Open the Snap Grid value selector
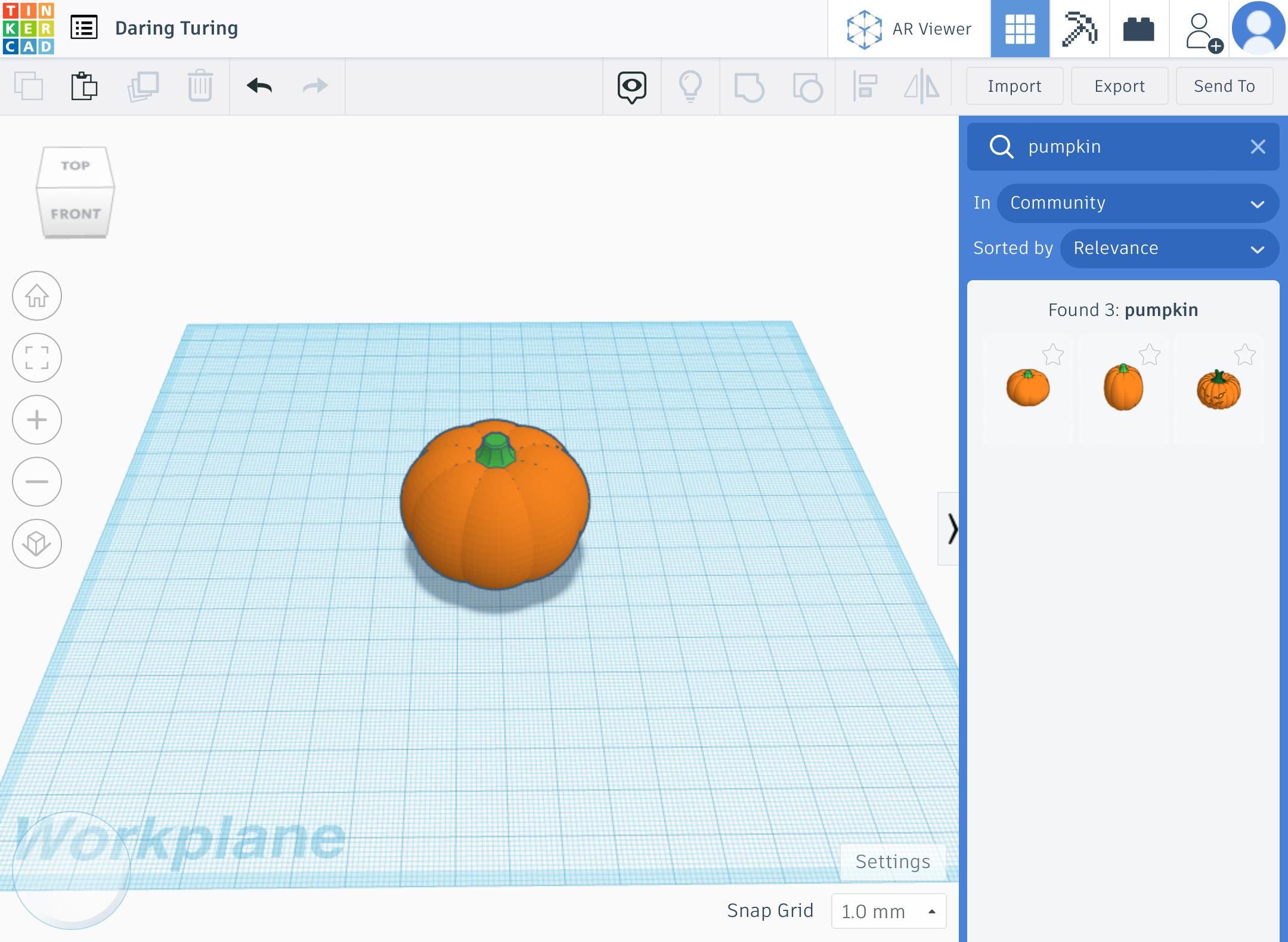This screenshot has width=1288, height=942. pyautogui.click(x=889, y=911)
